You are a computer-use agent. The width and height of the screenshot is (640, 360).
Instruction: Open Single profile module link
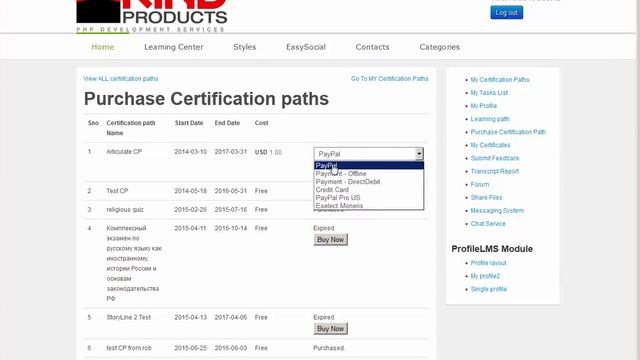click(489, 289)
